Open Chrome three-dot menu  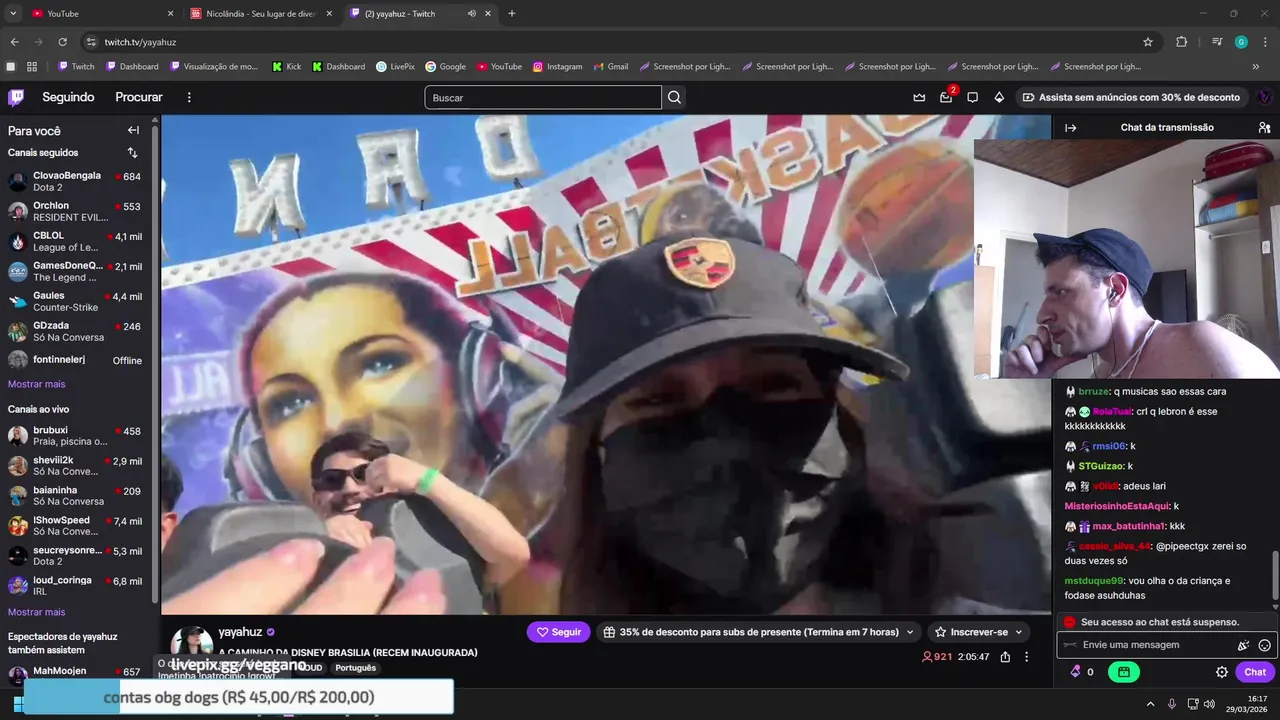tap(1265, 42)
